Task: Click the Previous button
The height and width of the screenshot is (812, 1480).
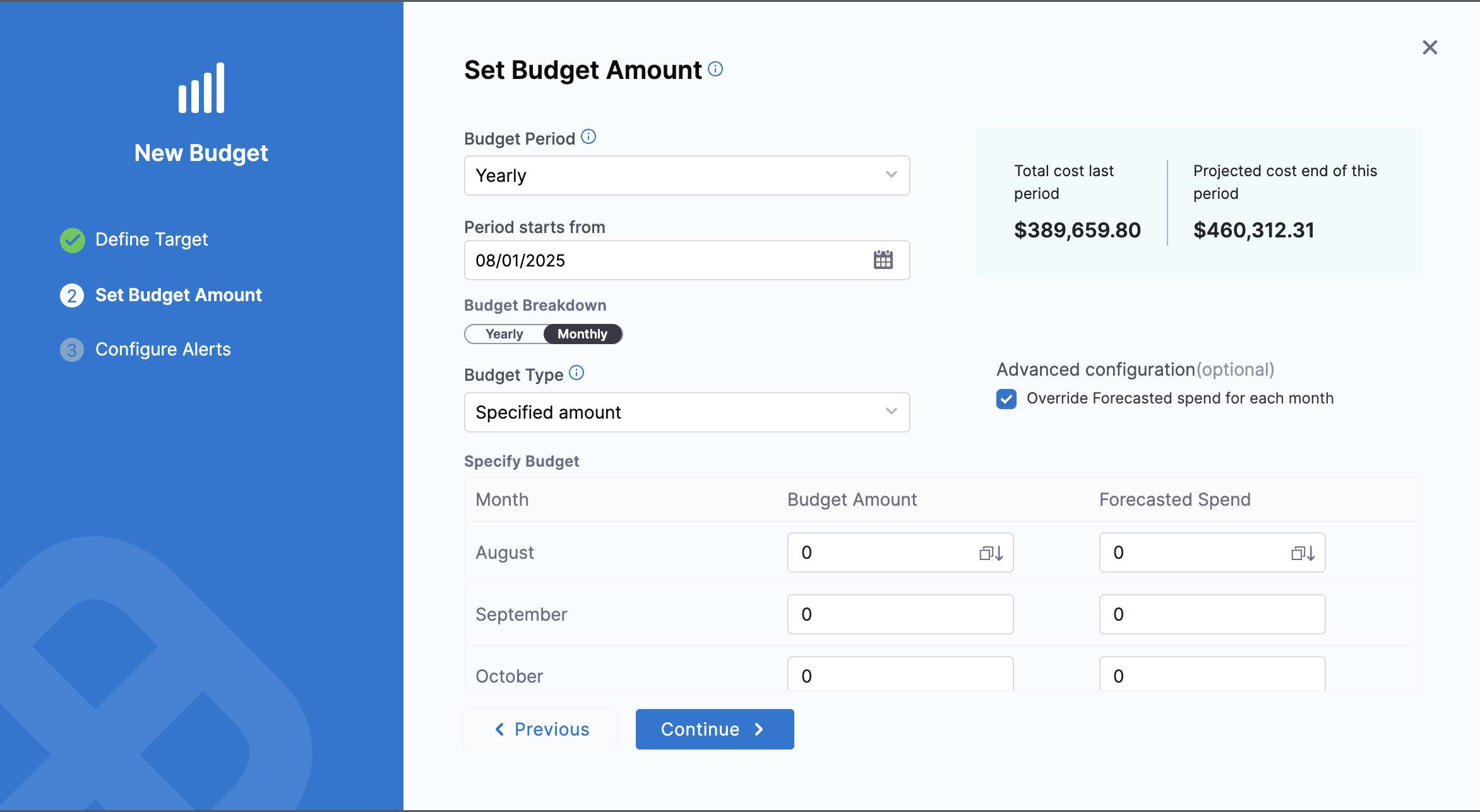Action: (x=540, y=729)
